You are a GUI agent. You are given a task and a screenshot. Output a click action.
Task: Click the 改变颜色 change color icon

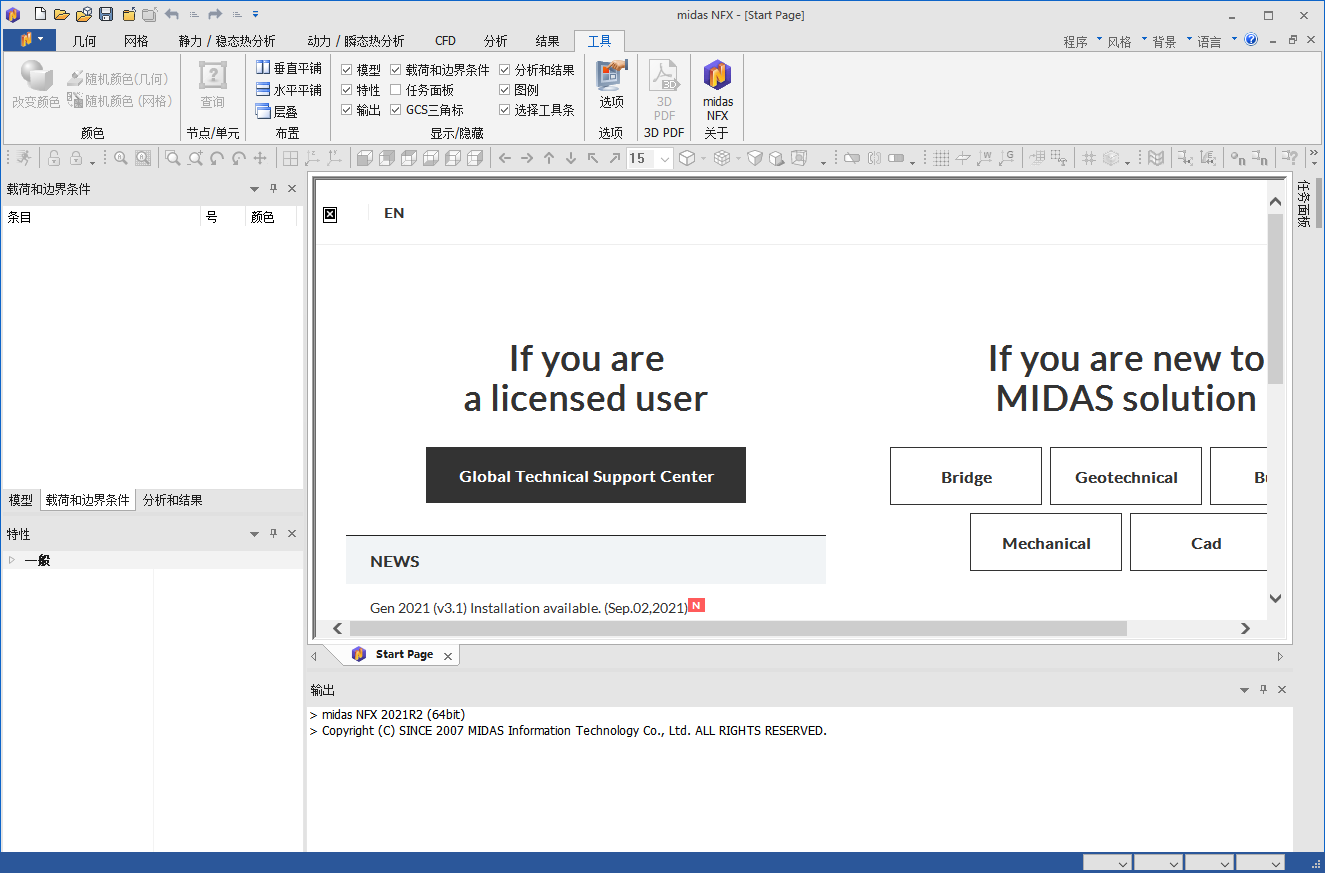[x=36, y=85]
